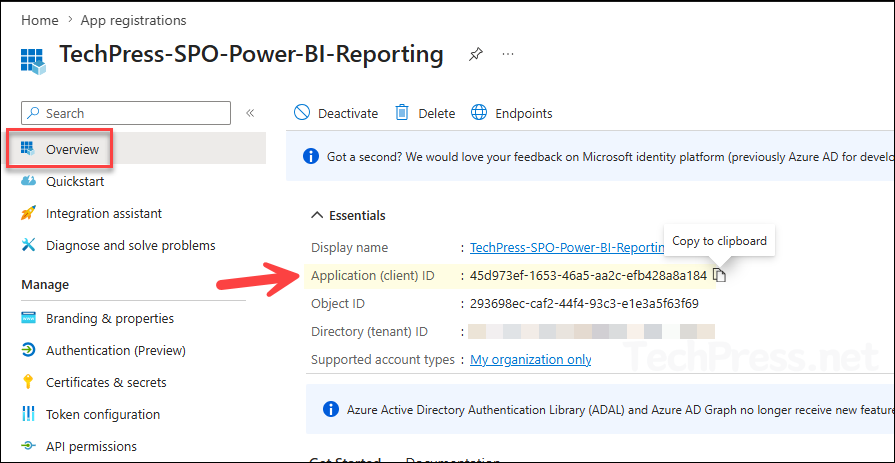Click the app registration grid icon
The width and height of the screenshot is (895, 463).
pos(34,61)
